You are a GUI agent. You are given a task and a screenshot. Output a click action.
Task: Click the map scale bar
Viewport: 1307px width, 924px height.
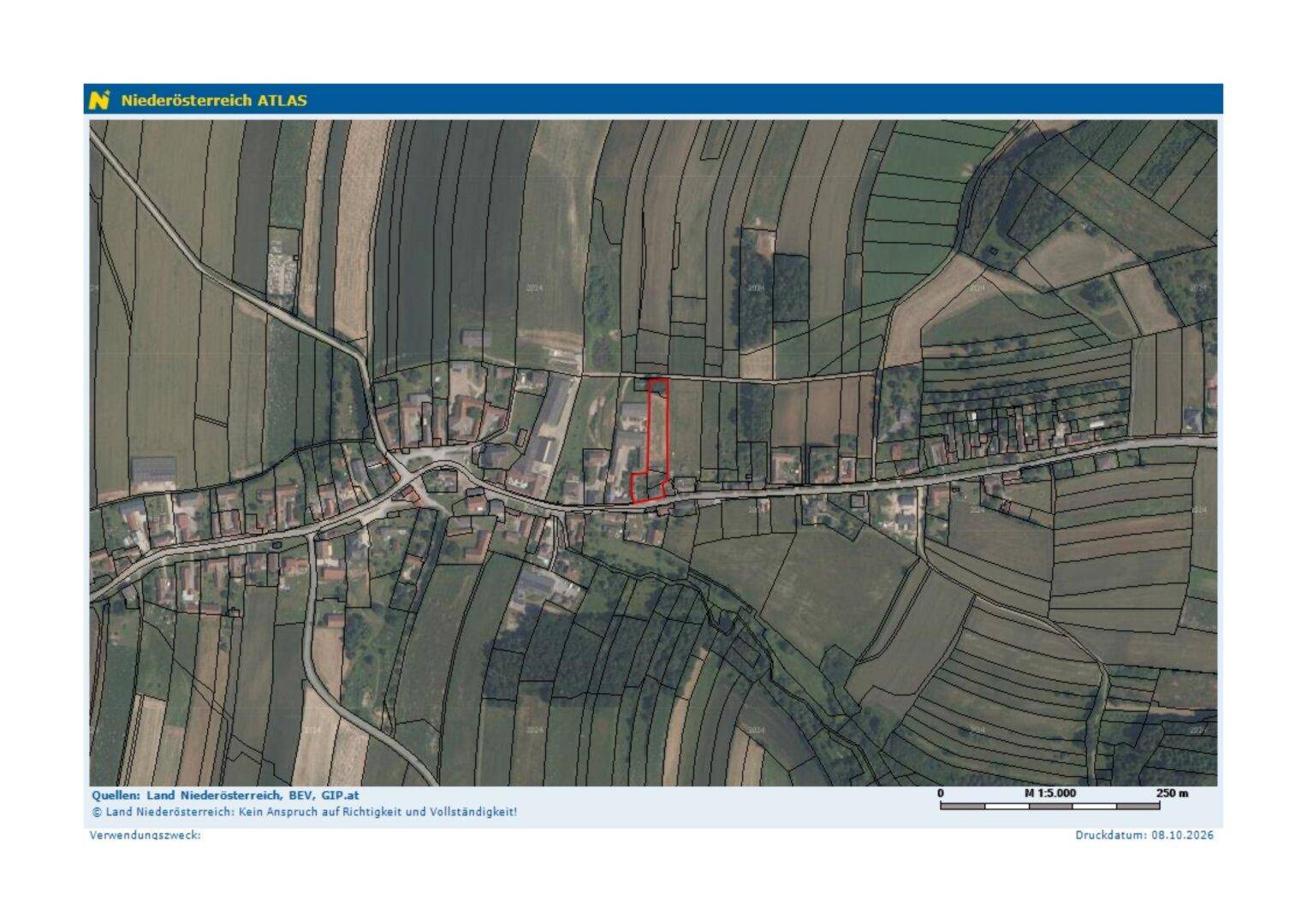tap(1050, 806)
